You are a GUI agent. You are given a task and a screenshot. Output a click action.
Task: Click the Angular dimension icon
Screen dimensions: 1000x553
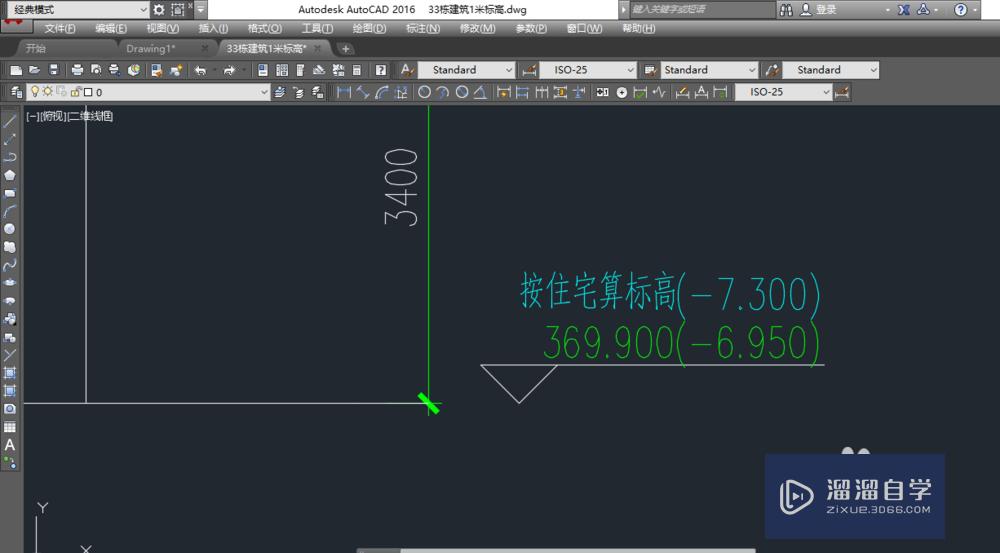pos(480,92)
